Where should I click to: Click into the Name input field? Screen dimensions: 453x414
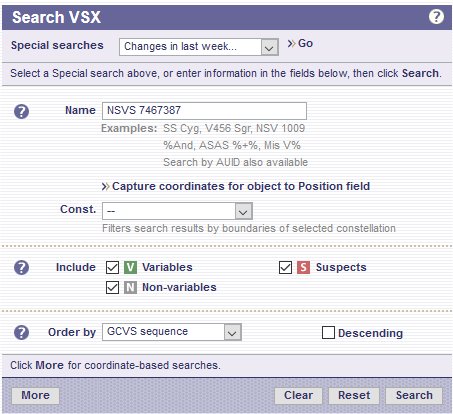coord(204,111)
